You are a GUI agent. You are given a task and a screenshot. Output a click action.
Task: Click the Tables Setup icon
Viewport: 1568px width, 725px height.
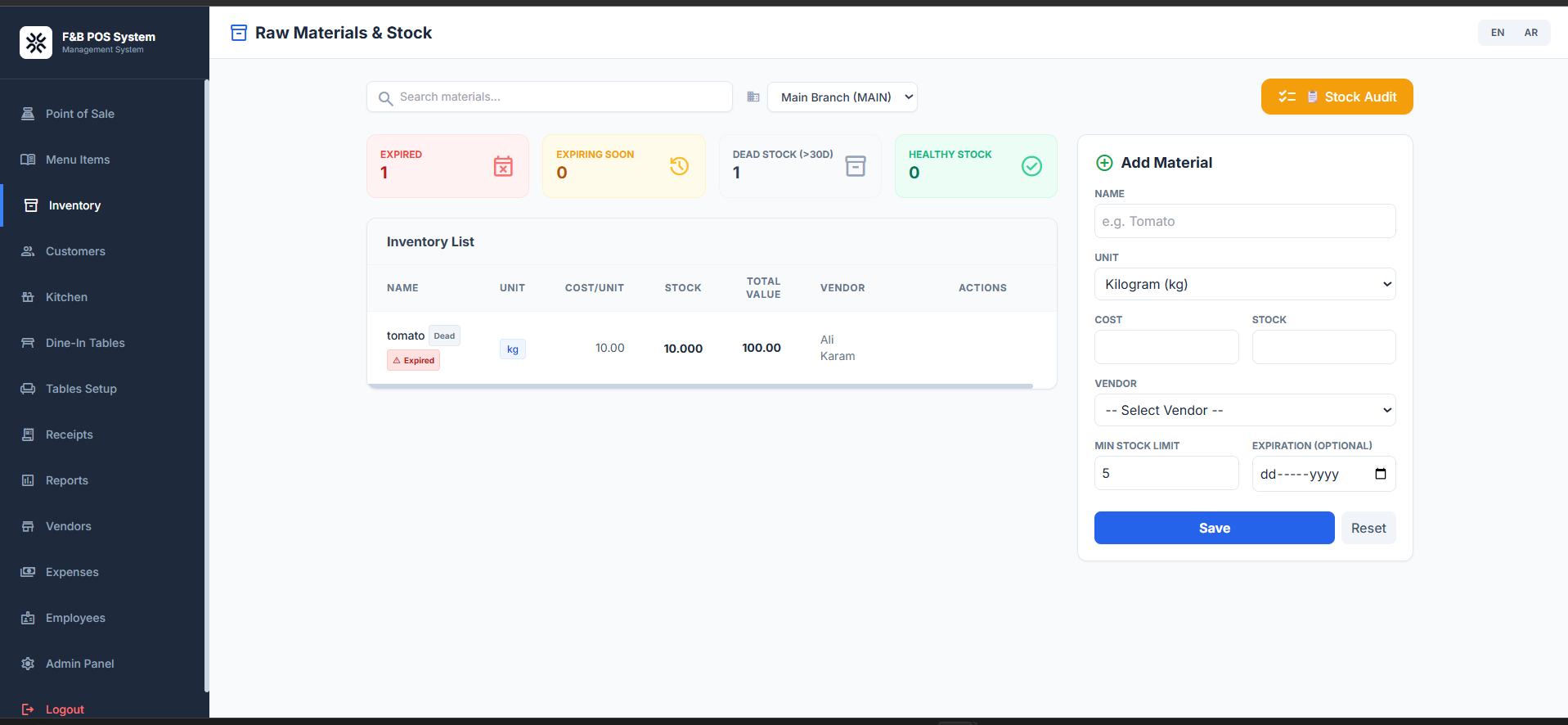point(28,389)
